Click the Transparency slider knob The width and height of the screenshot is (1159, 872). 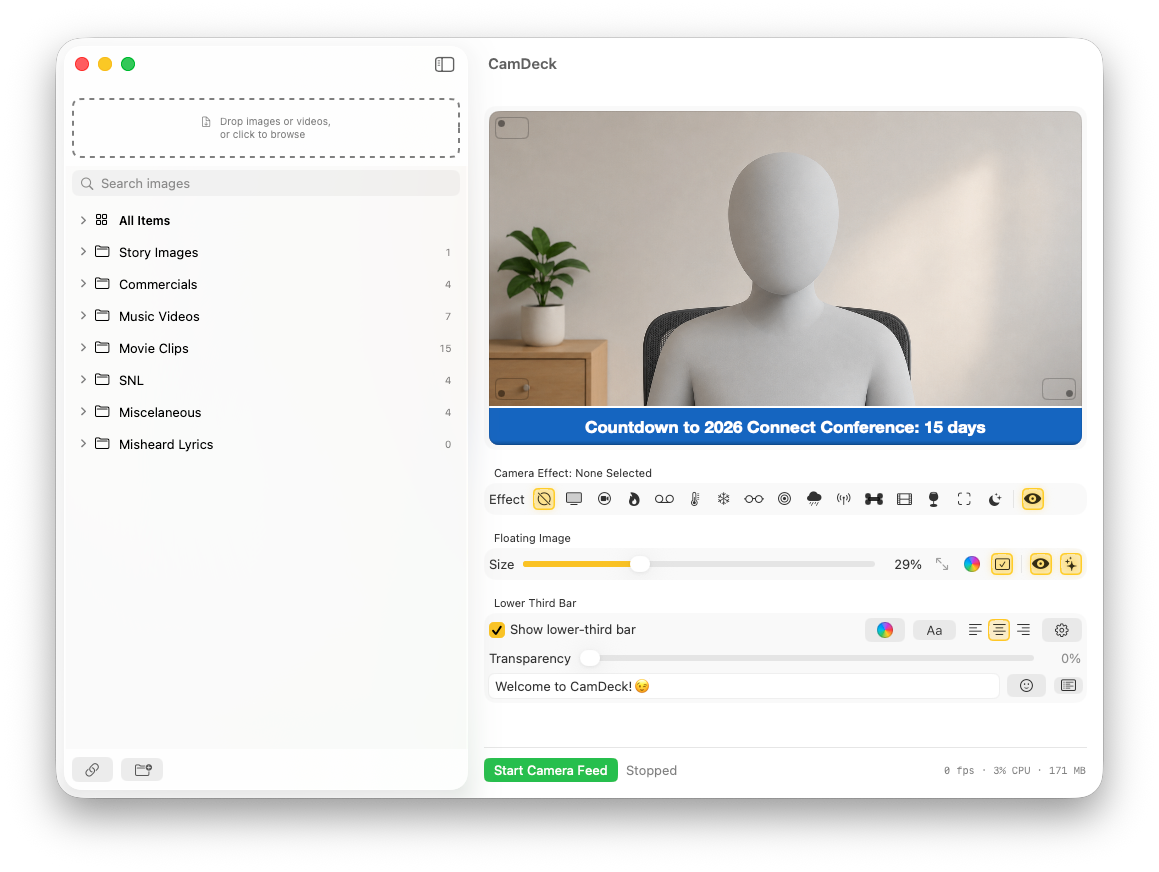tap(589, 658)
